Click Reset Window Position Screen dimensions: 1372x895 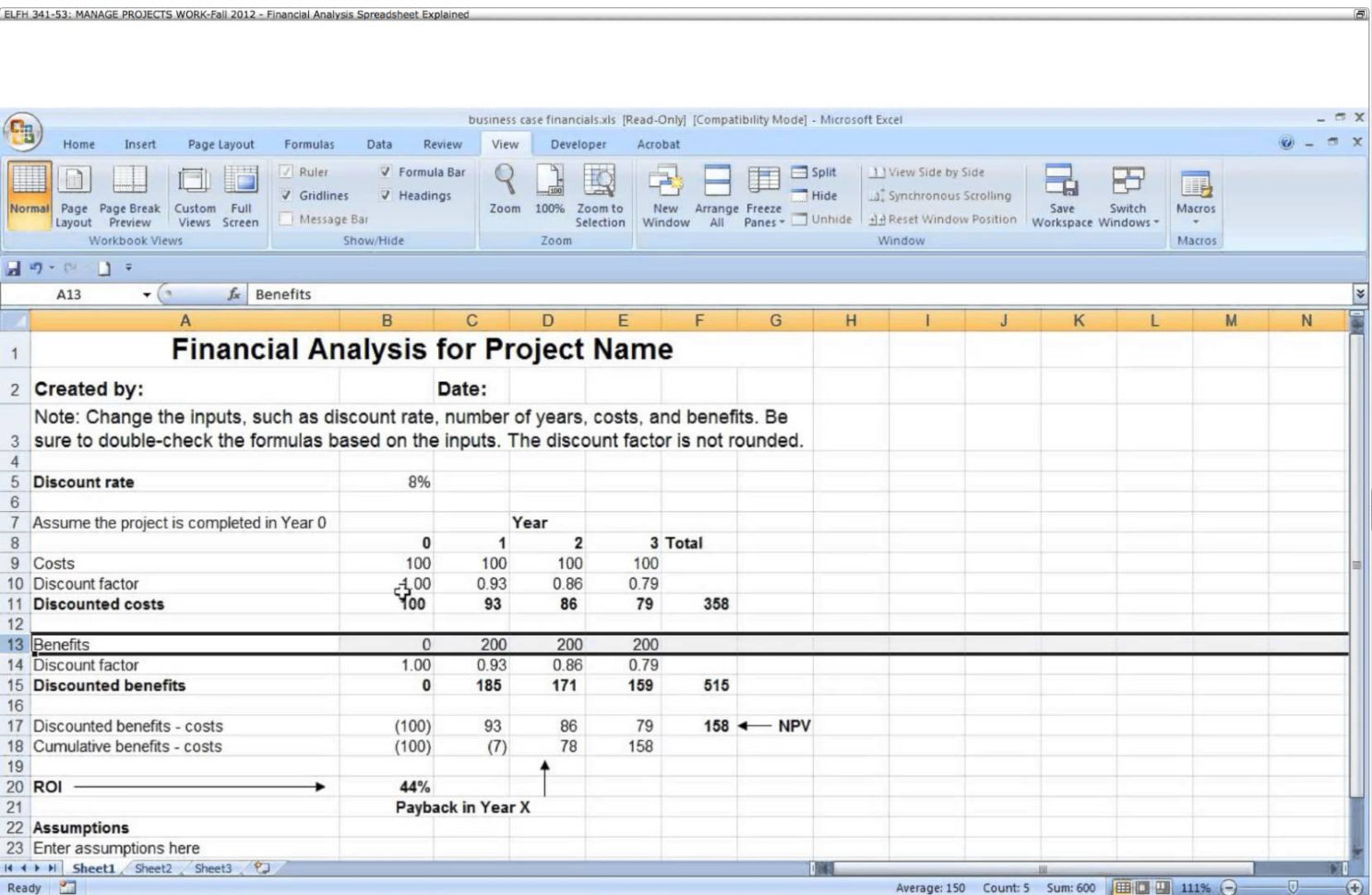pos(943,219)
